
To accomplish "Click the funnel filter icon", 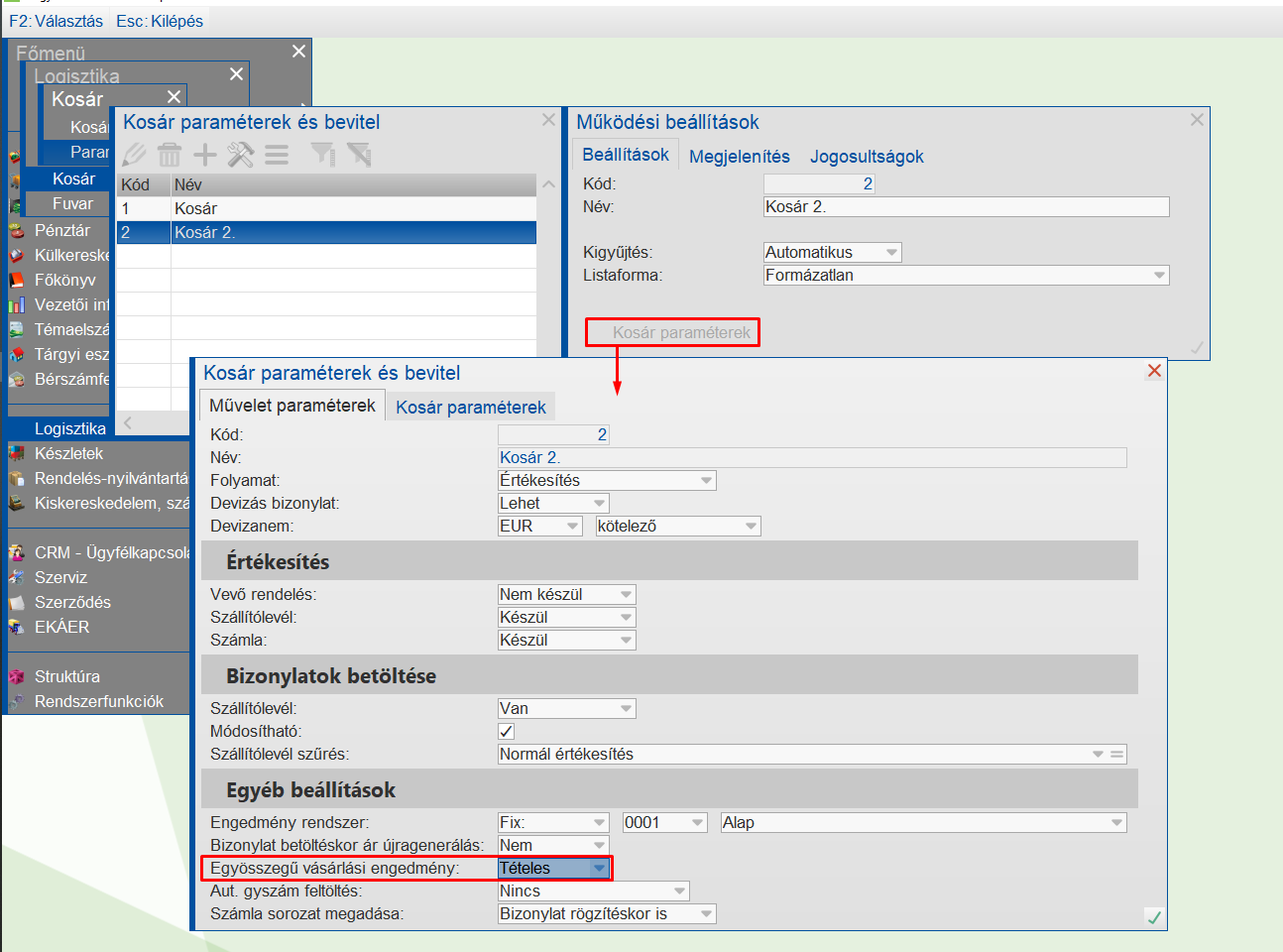I will coord(322,155).
